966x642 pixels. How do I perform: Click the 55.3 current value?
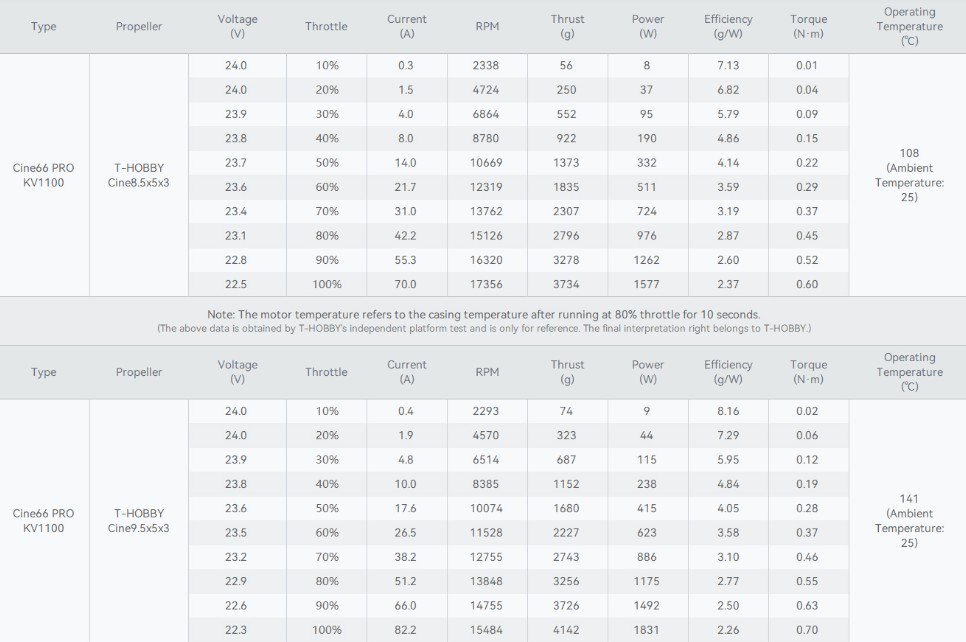pyautogui.click(x=406, y=260)
